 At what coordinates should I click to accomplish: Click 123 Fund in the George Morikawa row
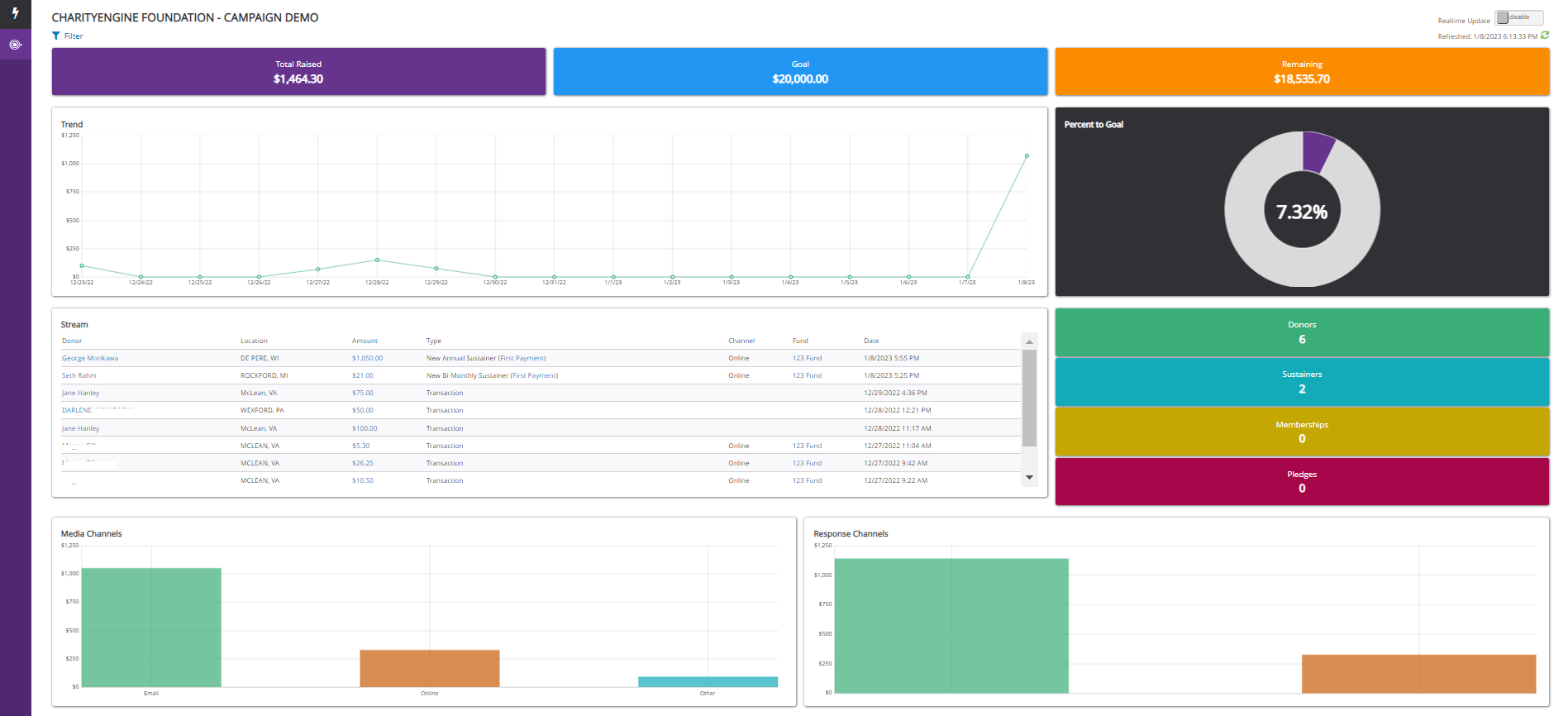(x=807, y=358)
